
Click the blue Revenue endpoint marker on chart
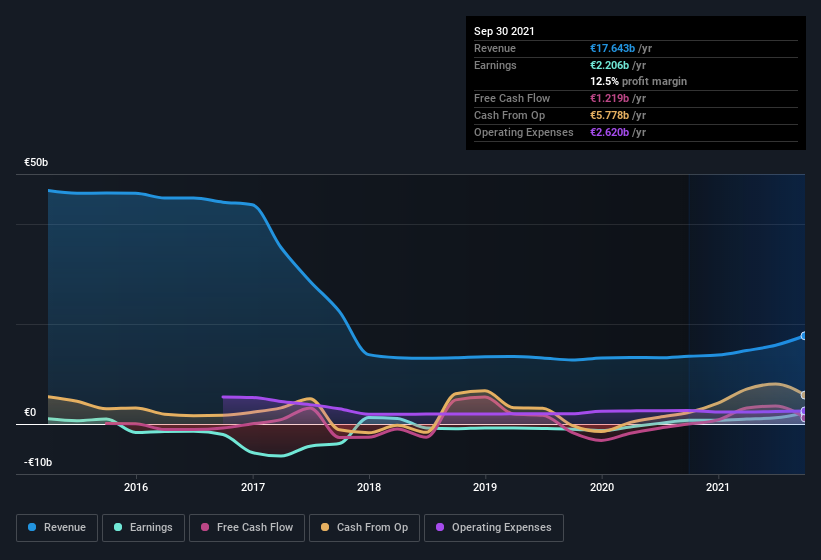804,336
